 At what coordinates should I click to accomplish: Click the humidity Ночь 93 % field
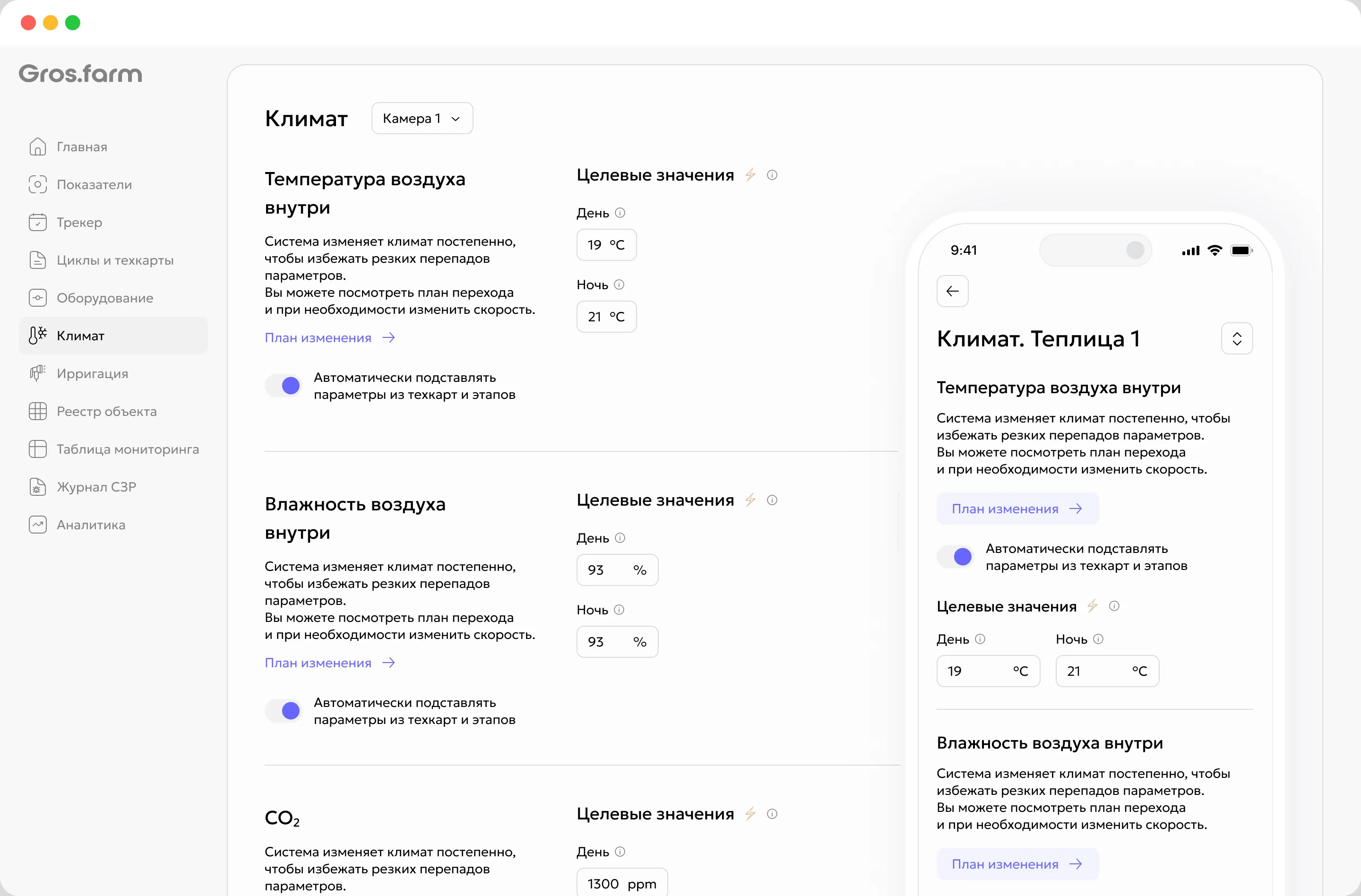[x=617, y=642]
